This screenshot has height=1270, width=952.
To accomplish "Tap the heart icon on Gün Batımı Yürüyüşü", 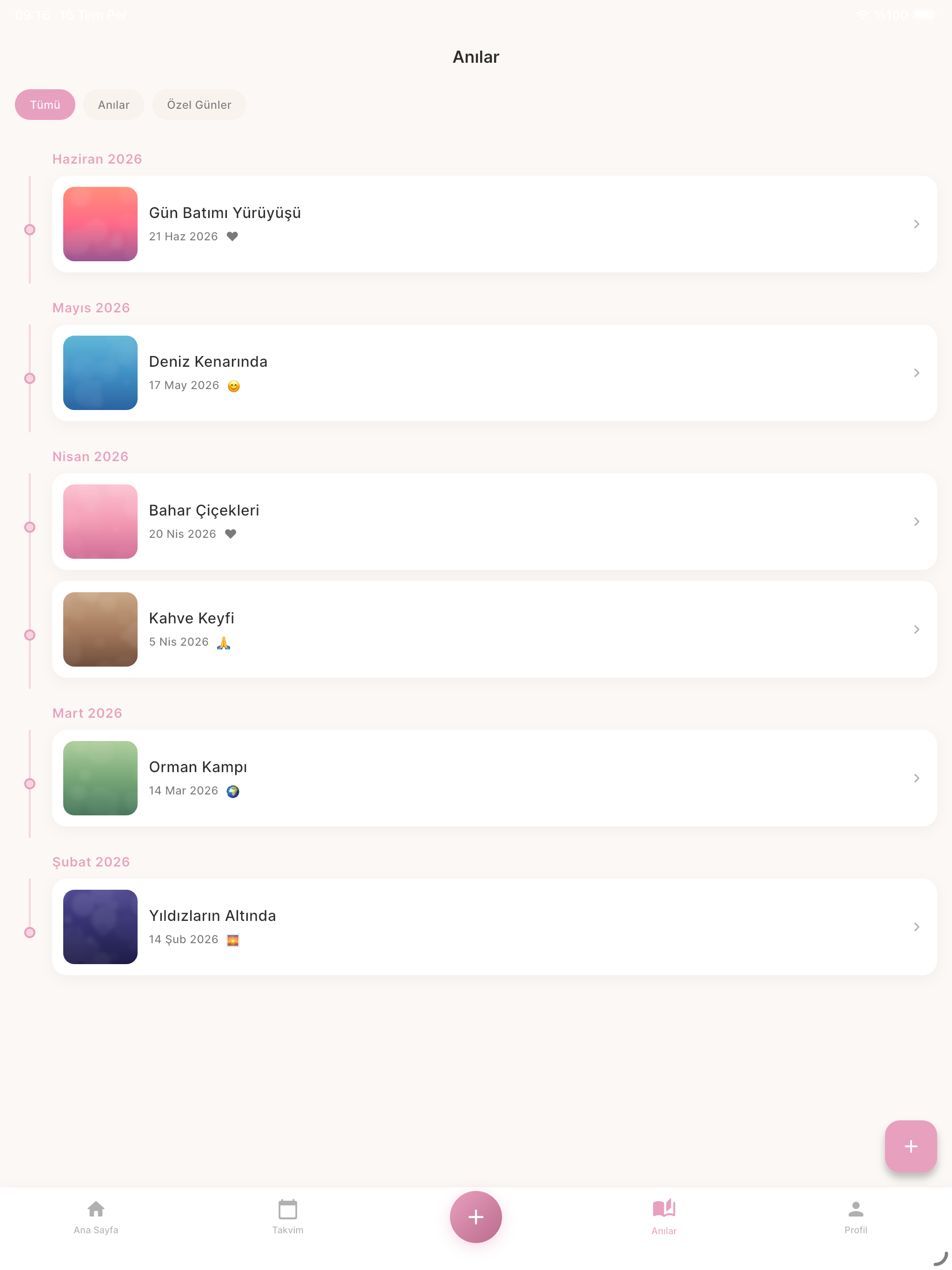I will tap(232, 237).
